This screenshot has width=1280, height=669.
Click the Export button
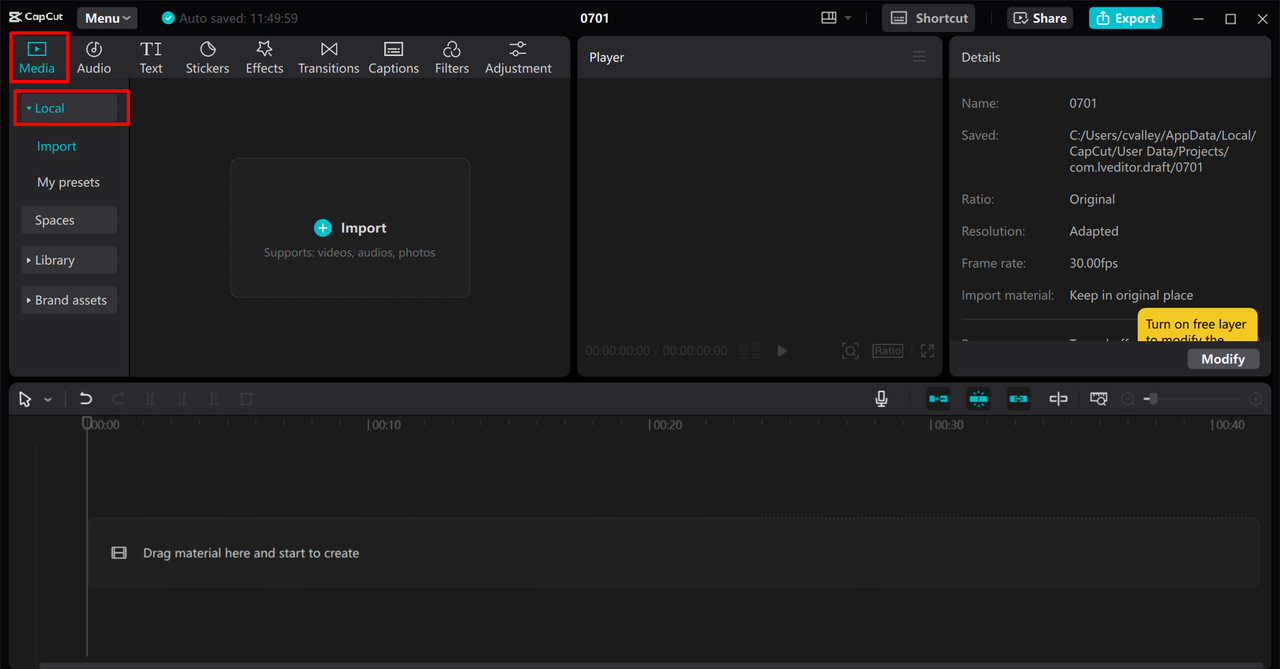click(1125, 18)
